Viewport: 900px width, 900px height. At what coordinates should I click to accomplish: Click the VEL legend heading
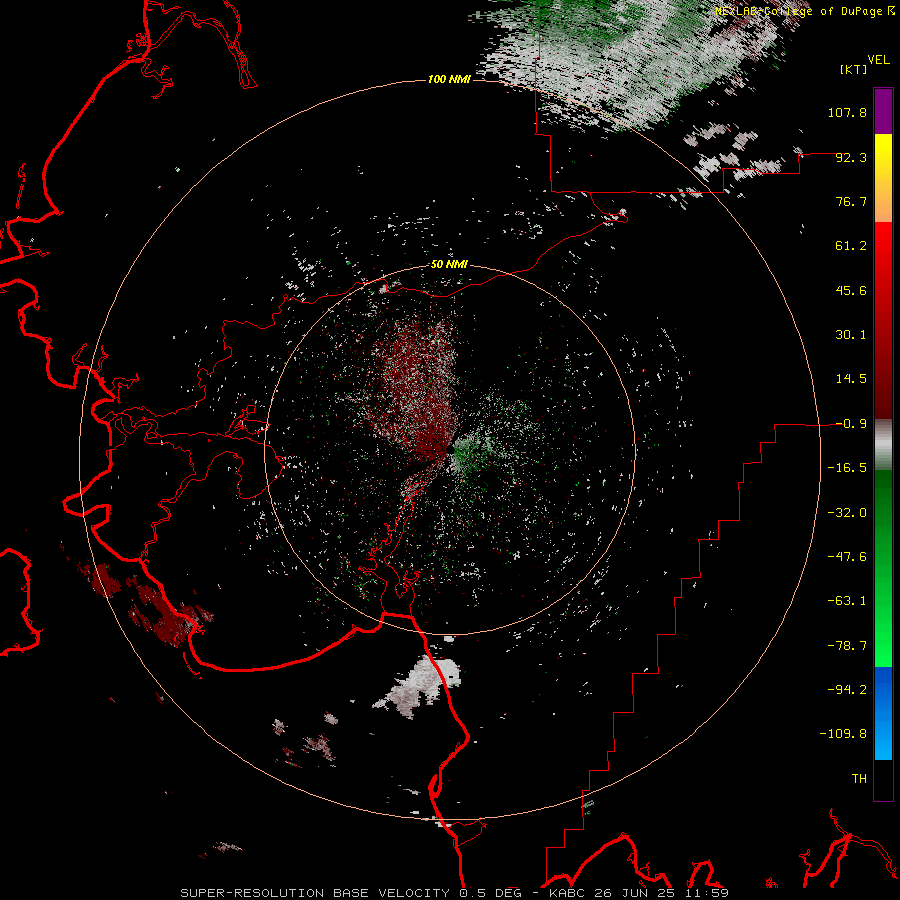879,60
